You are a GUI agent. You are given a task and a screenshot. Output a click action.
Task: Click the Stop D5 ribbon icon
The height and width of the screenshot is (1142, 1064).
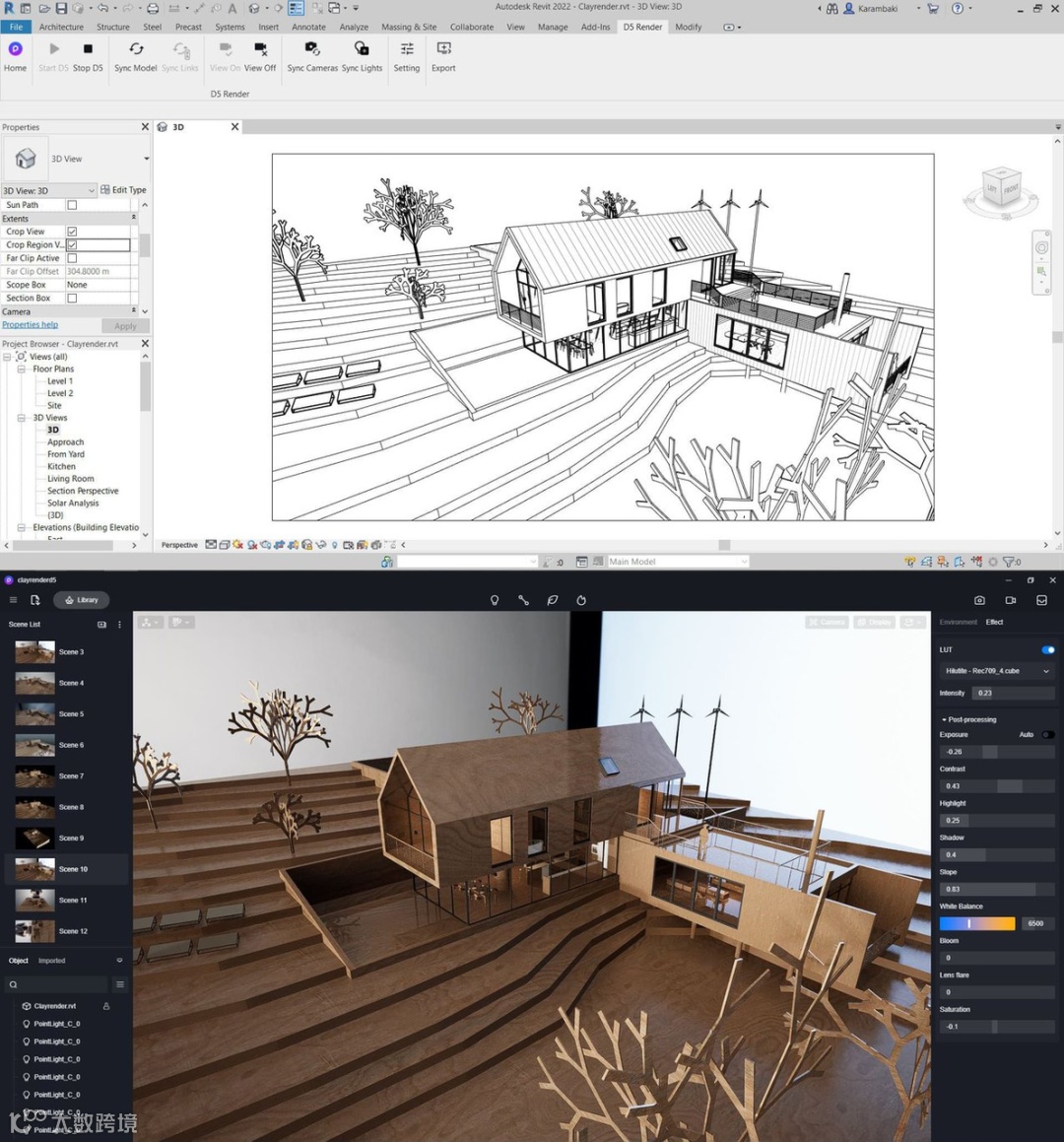88,50
